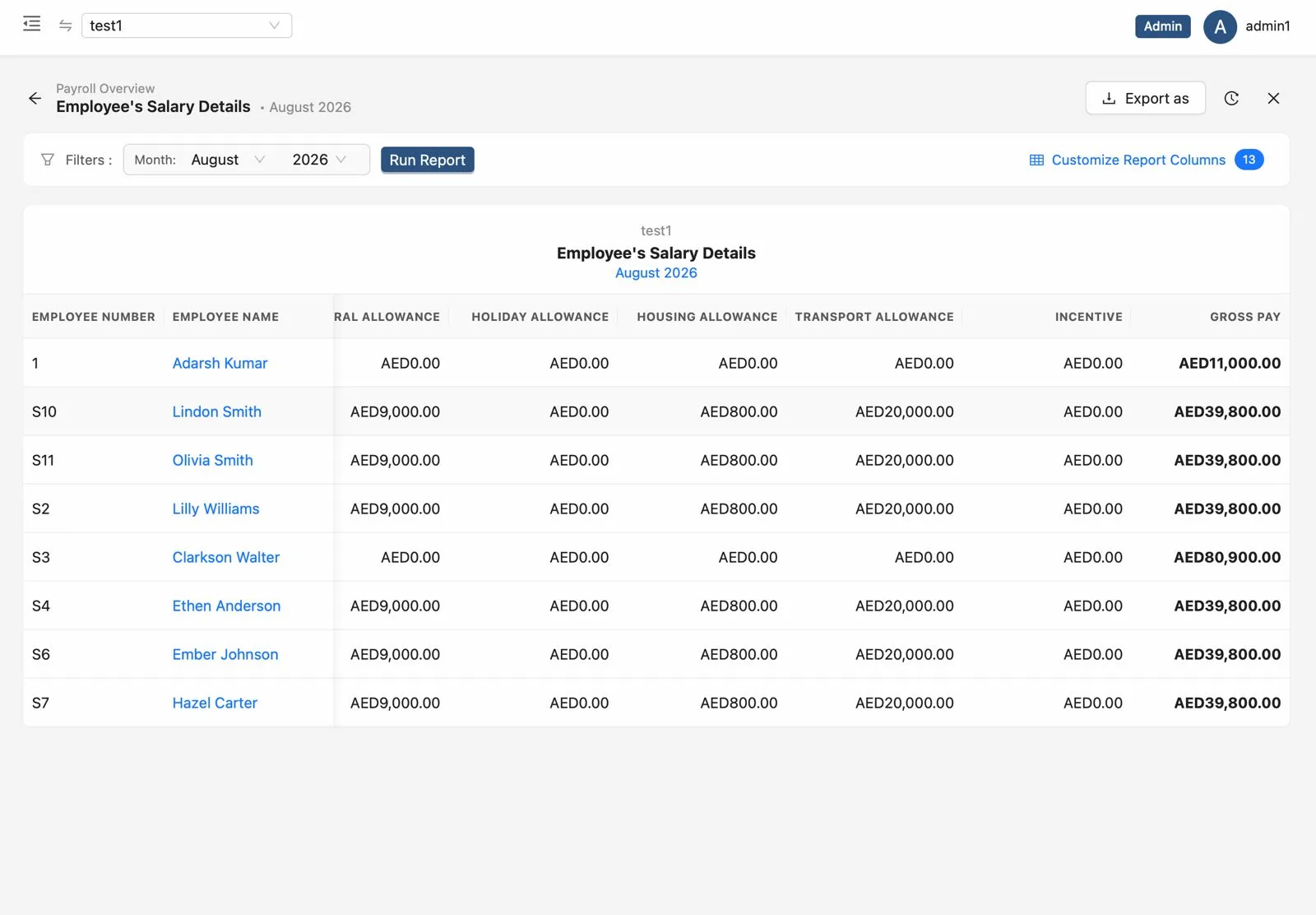The height and width of the screenshot is (915, 1316).
Task: Open employee Lilly Williams
Action: (215, 509)
